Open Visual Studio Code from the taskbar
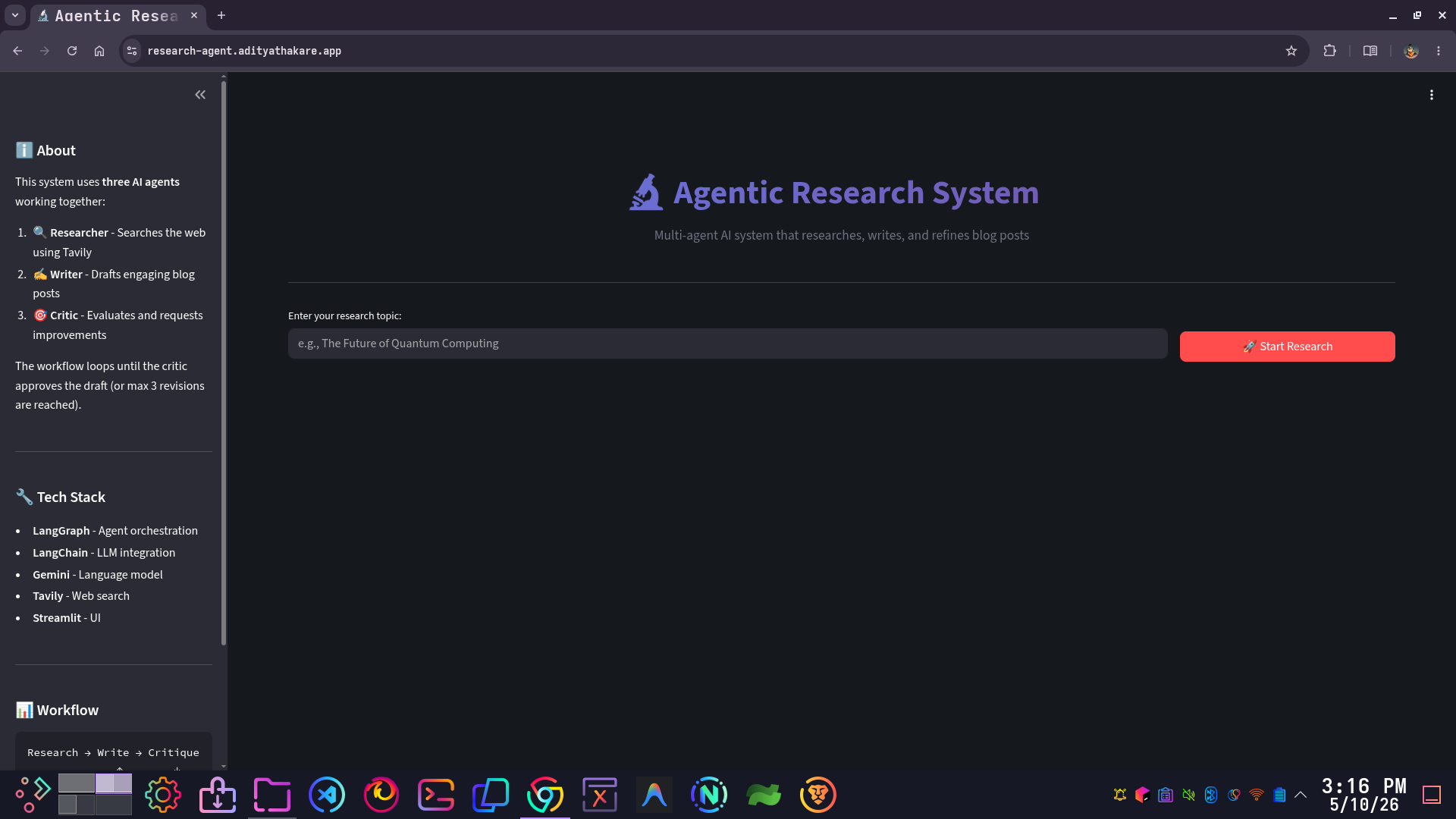This screenshot has height=819, width=1456. tap(327, 795)
